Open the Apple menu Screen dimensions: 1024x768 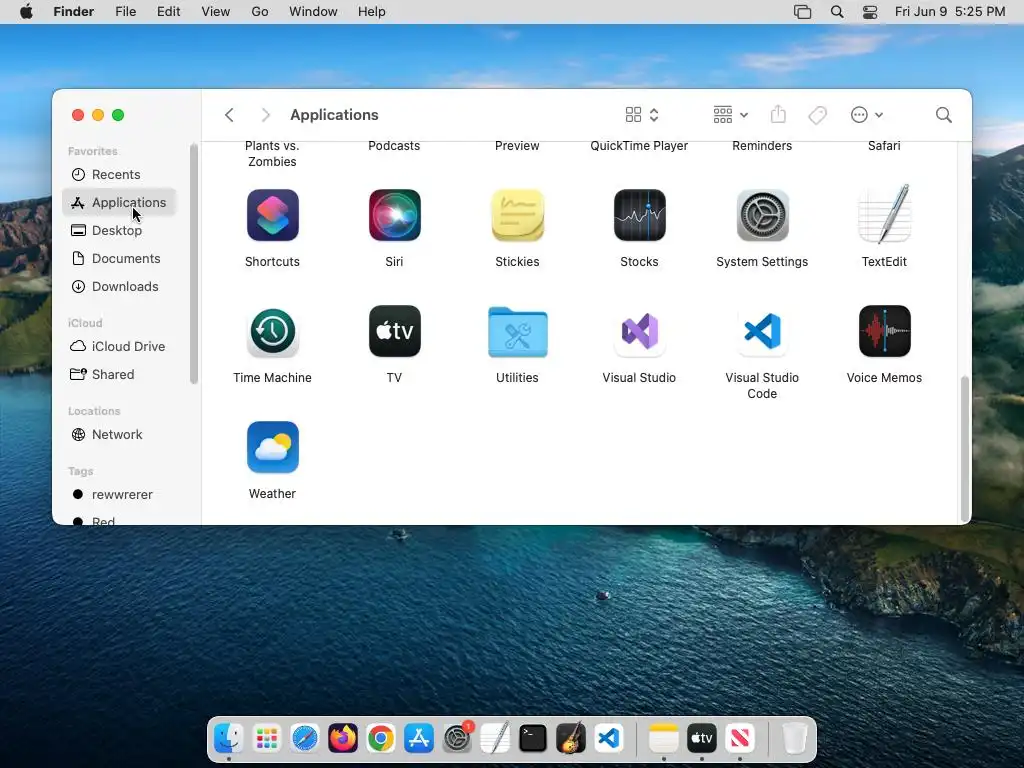click(26, 12)
